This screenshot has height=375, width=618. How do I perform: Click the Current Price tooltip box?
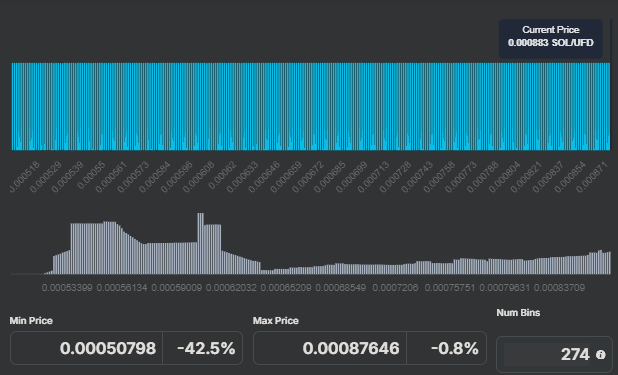tap(551, 39)
